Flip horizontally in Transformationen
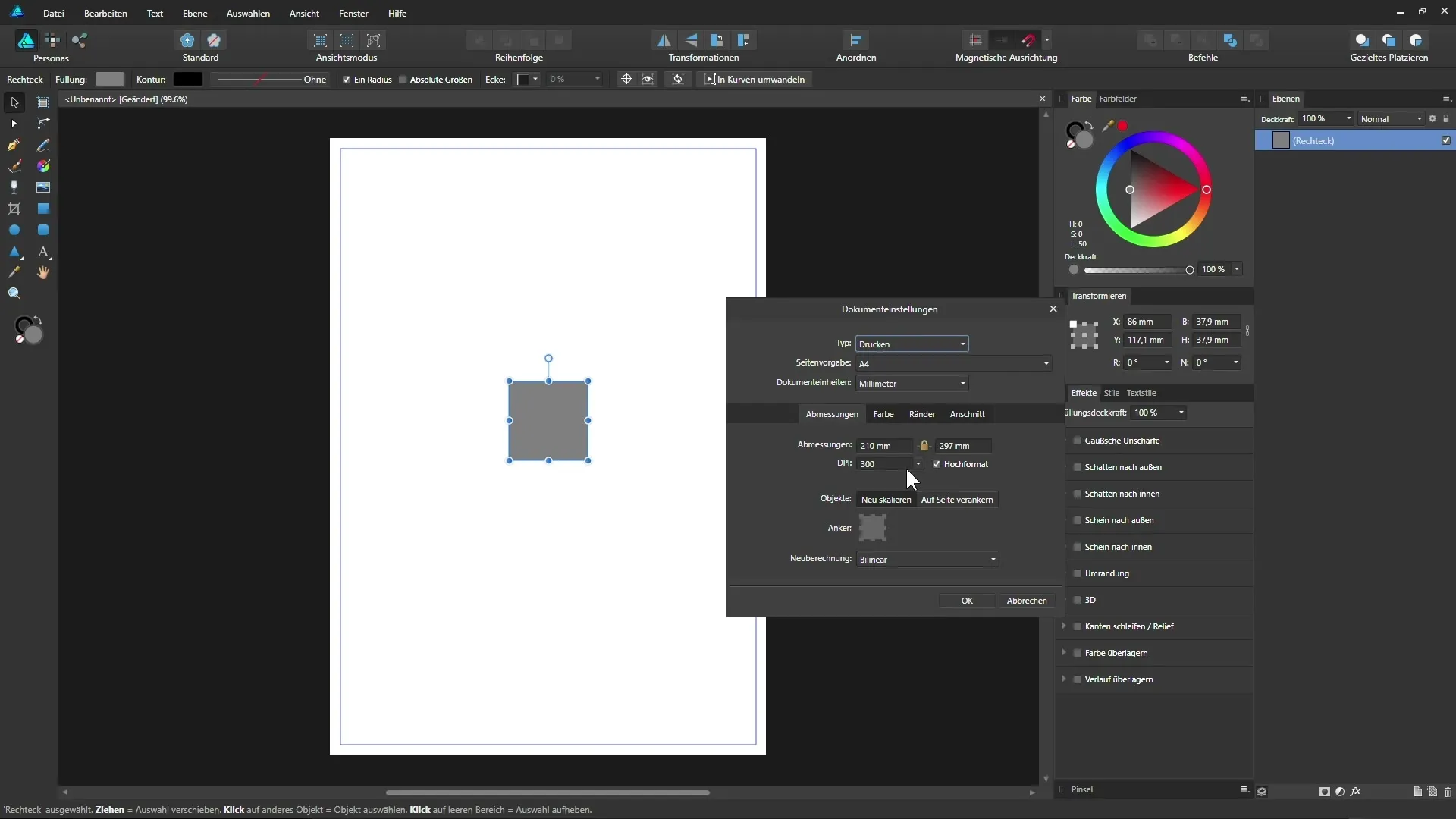This screenshot has width=1456, height=819. (664, 40)
